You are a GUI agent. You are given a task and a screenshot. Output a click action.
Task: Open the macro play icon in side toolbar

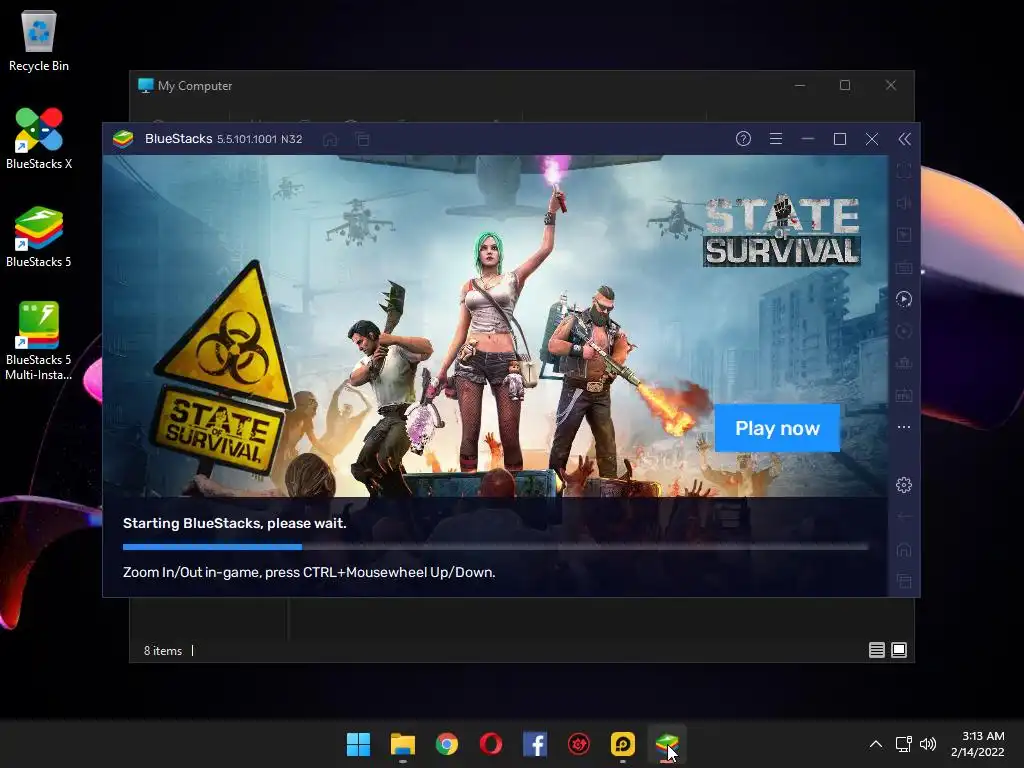[x=904, y=299]
